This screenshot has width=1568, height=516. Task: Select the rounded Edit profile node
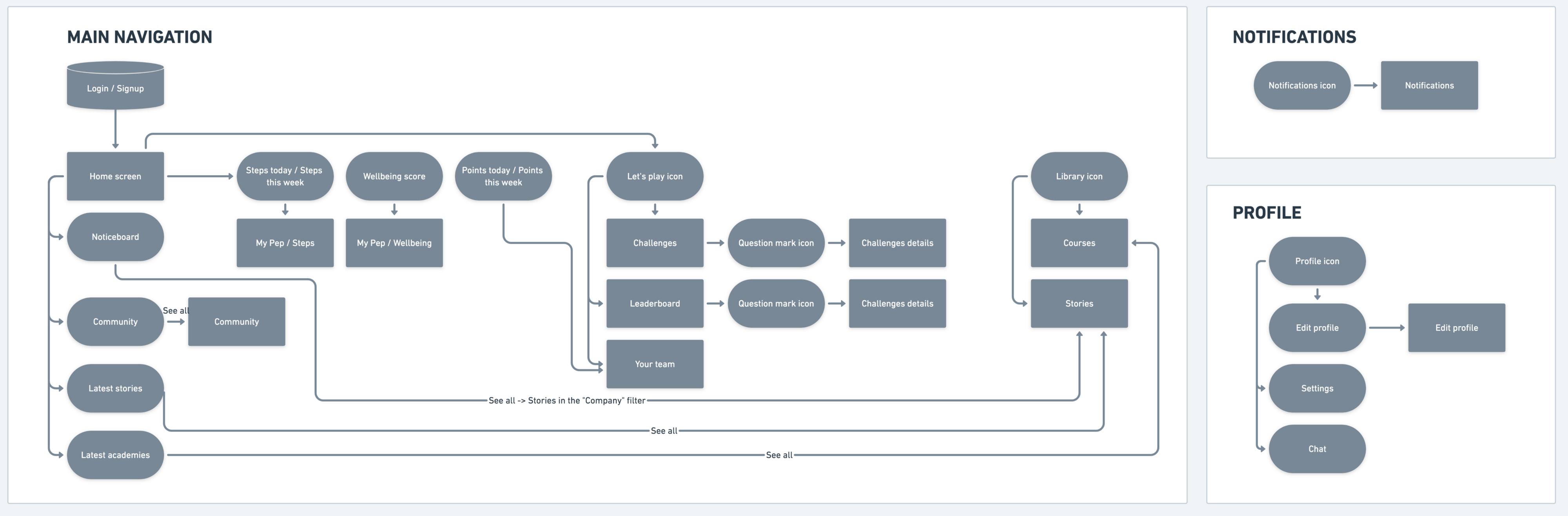[x=1317, y=328]
